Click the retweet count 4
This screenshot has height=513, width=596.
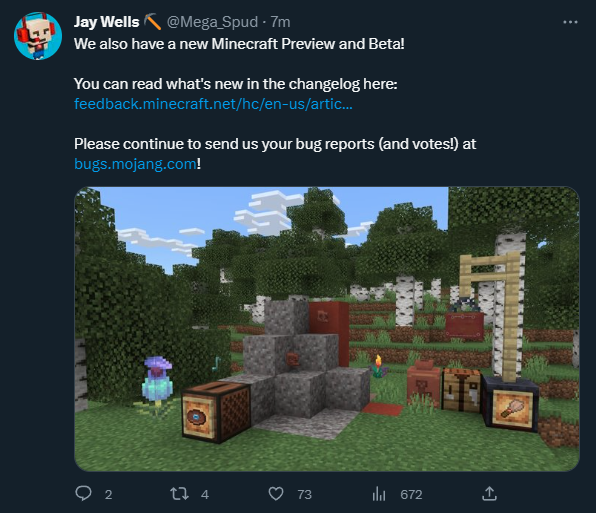coord(205,494)
